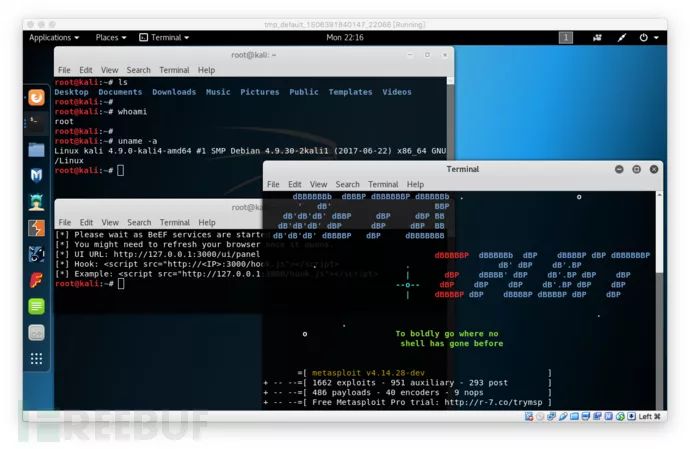This screenshot has width=690, height=449.
Task: Open View menu in top root@kali terminal
Action: pos(110,70)
